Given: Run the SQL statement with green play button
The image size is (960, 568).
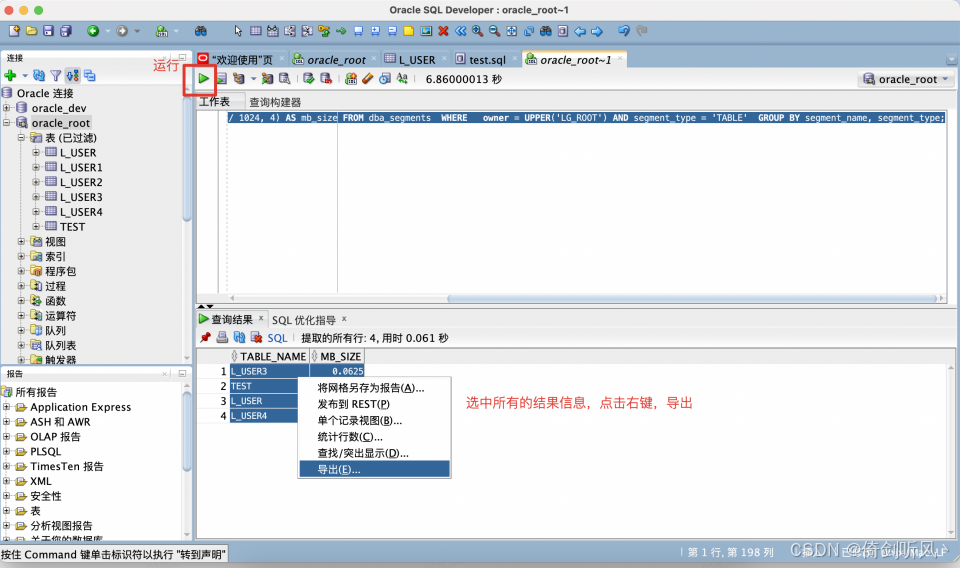Looking at the screenshot, I should 204,78.
